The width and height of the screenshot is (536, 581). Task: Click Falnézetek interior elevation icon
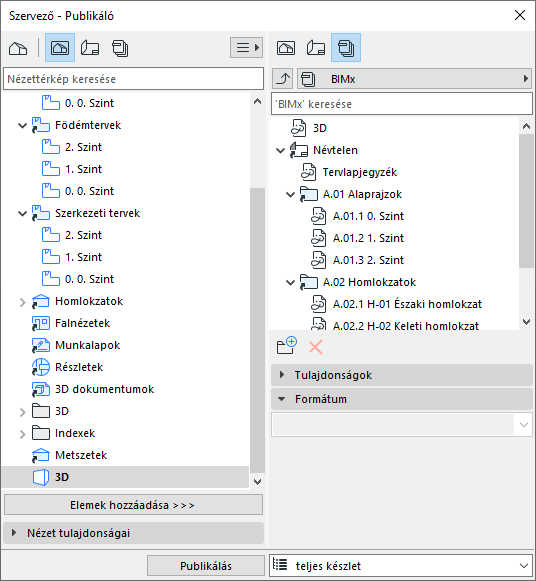(x=41, y=323)
